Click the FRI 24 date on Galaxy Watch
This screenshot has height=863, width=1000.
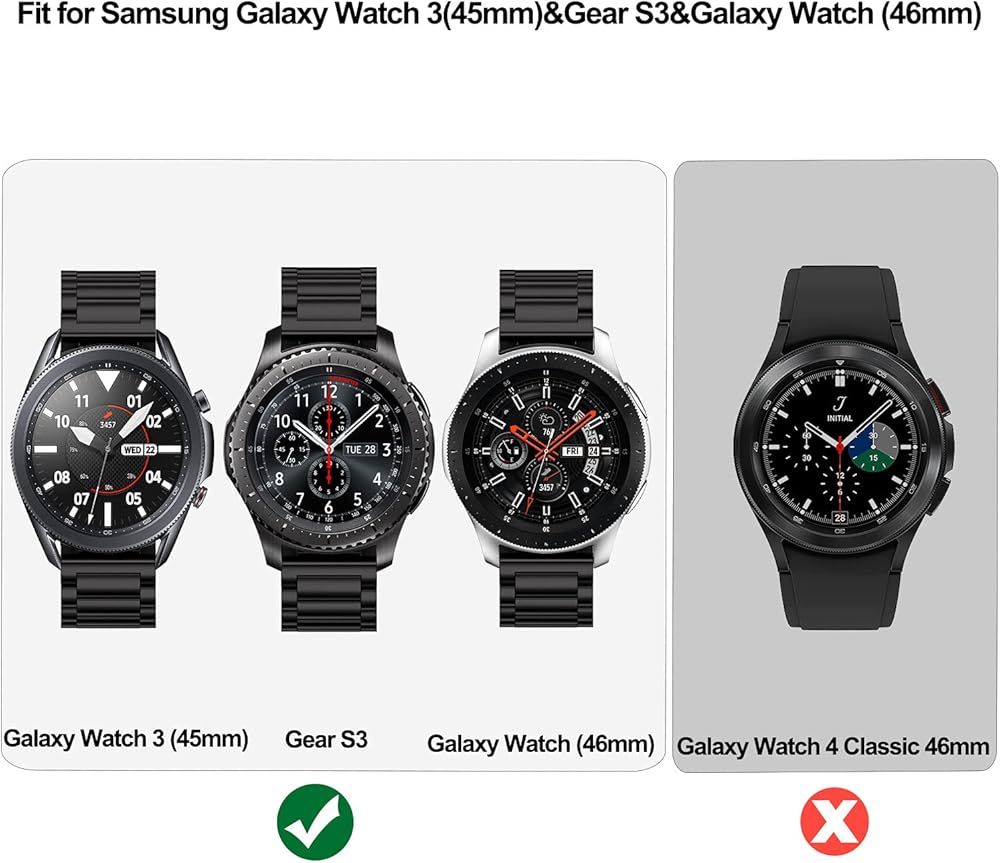click(580, 451)
